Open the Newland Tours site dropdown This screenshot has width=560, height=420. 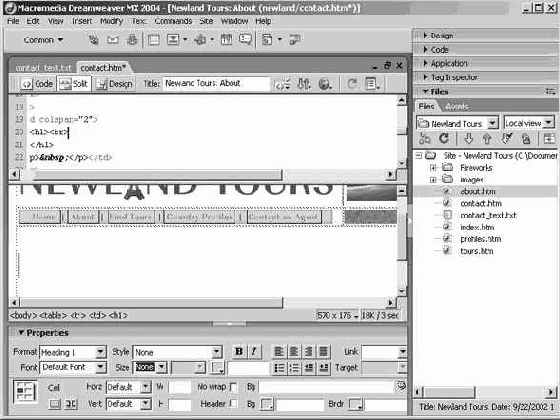click(492, 124)
